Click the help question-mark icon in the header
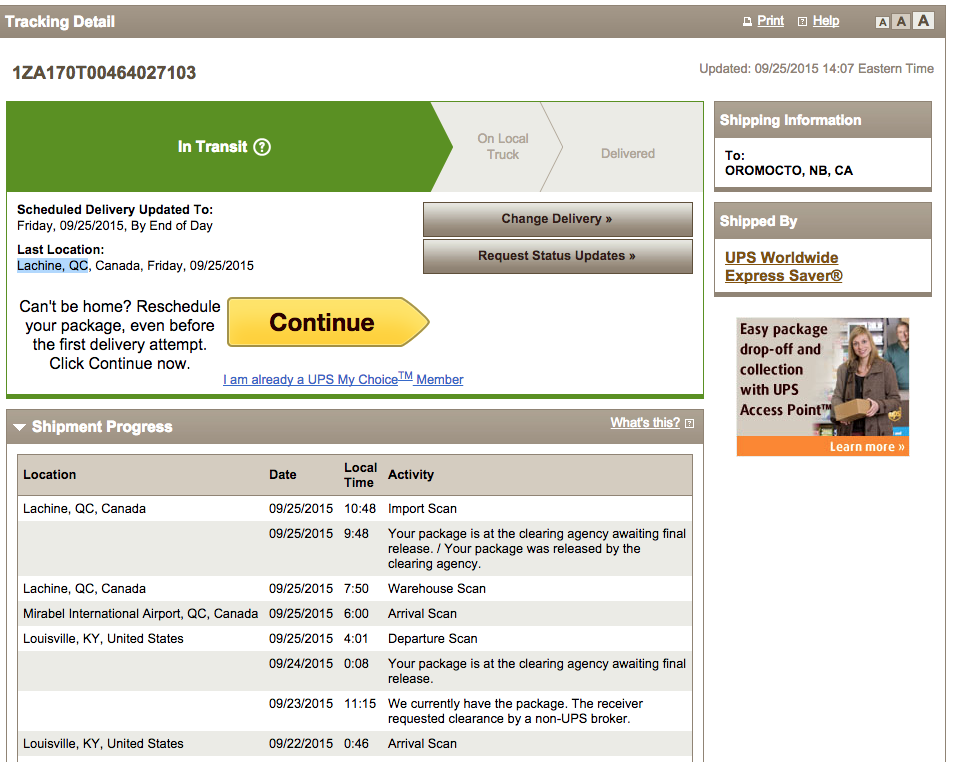This screenshot has width=955, height=762. (802, 22)
